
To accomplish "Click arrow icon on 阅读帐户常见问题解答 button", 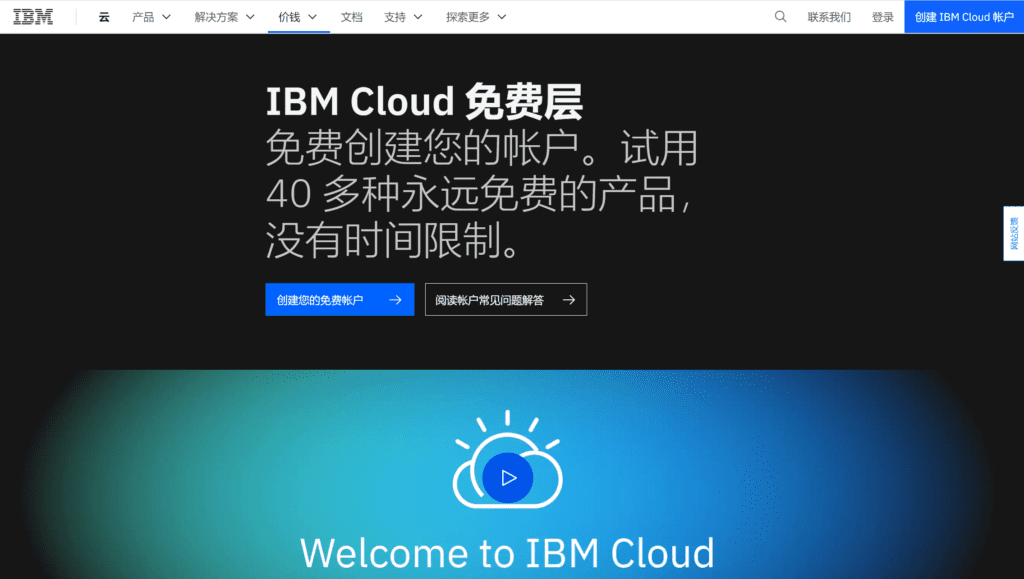I will [x=569, y=300].
